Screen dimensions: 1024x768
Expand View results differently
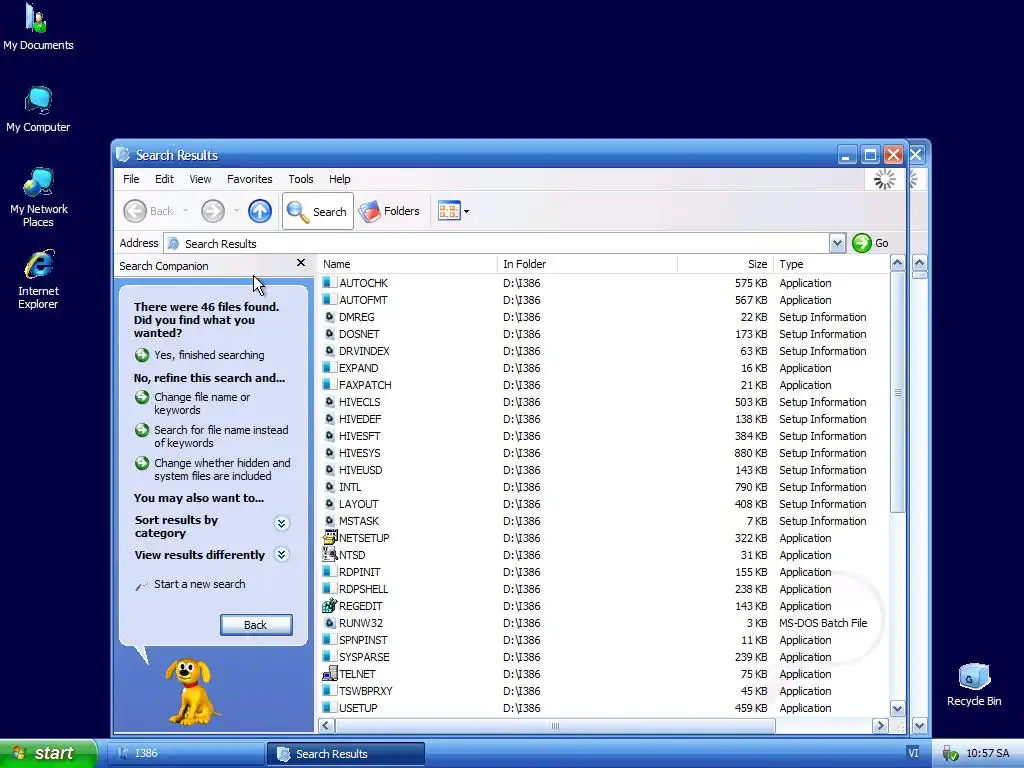[x=281, y=554]
